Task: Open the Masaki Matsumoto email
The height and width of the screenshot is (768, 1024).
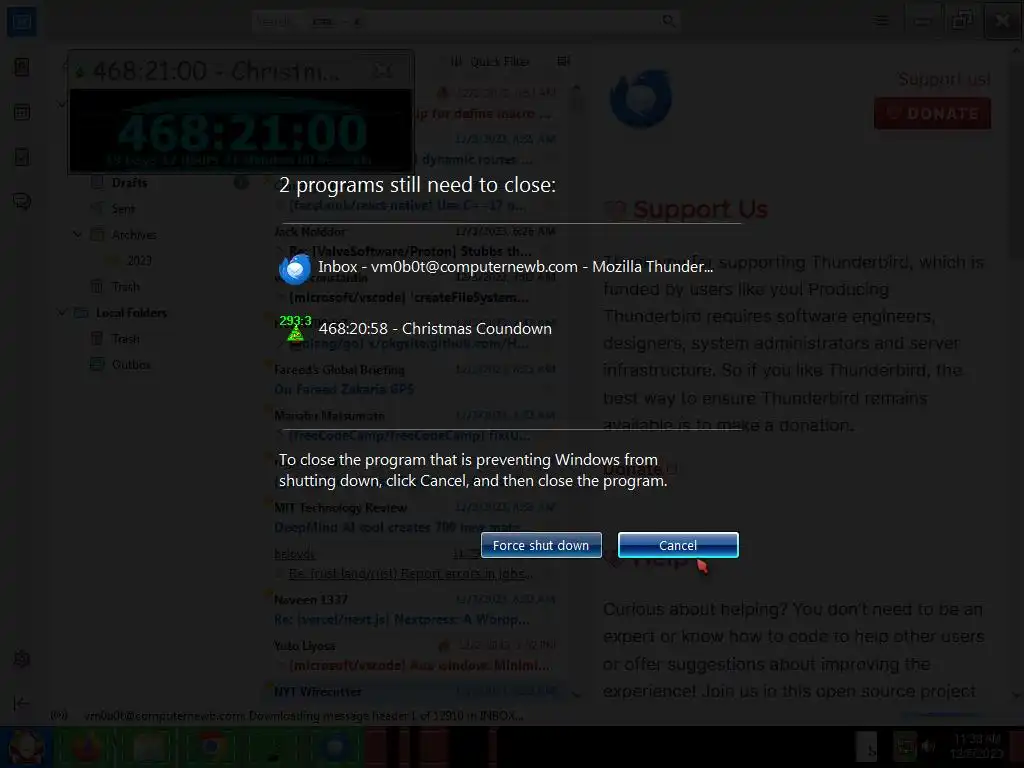Action: pyautogui.click(x=415, y=425)
